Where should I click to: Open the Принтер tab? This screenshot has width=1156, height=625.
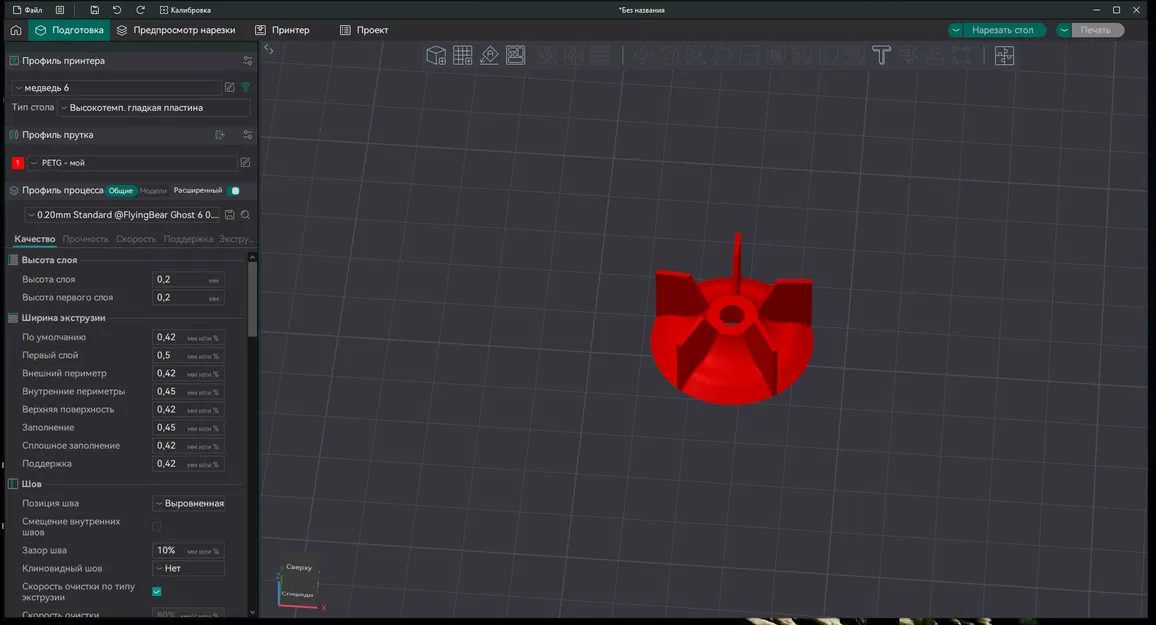pyautogui.click(x=282, y=30)
